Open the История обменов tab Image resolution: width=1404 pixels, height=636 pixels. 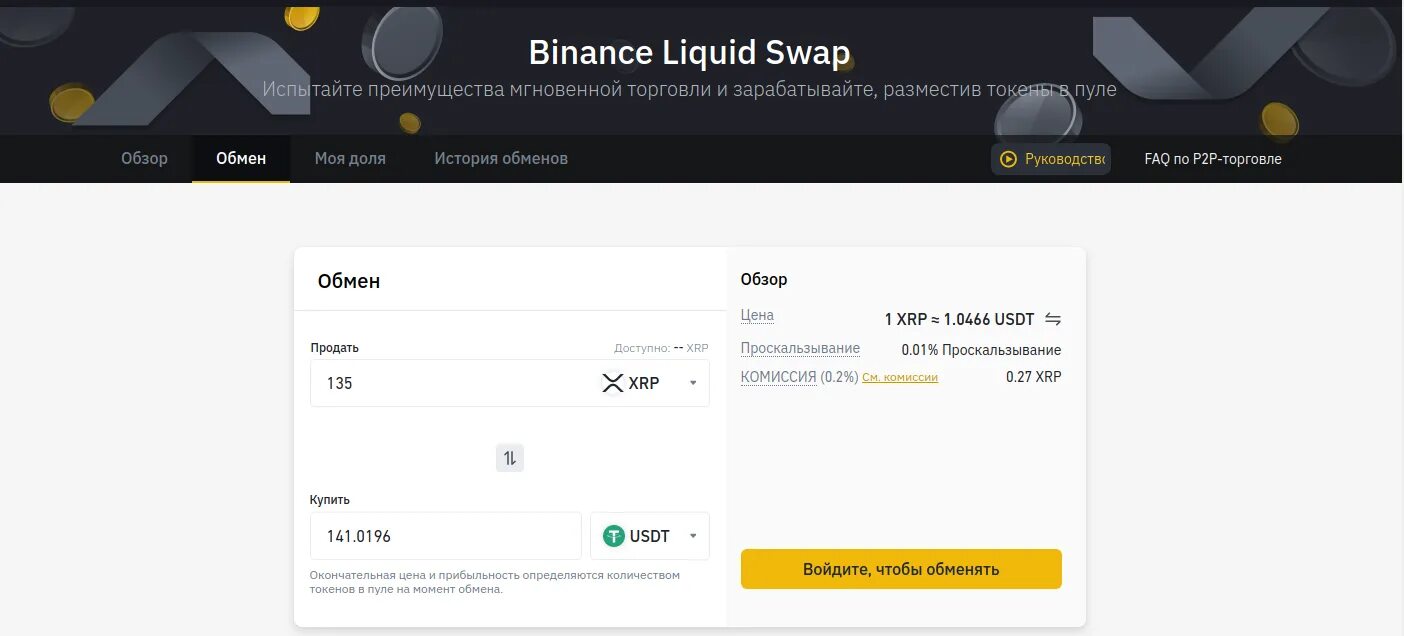tap(501, 158)
